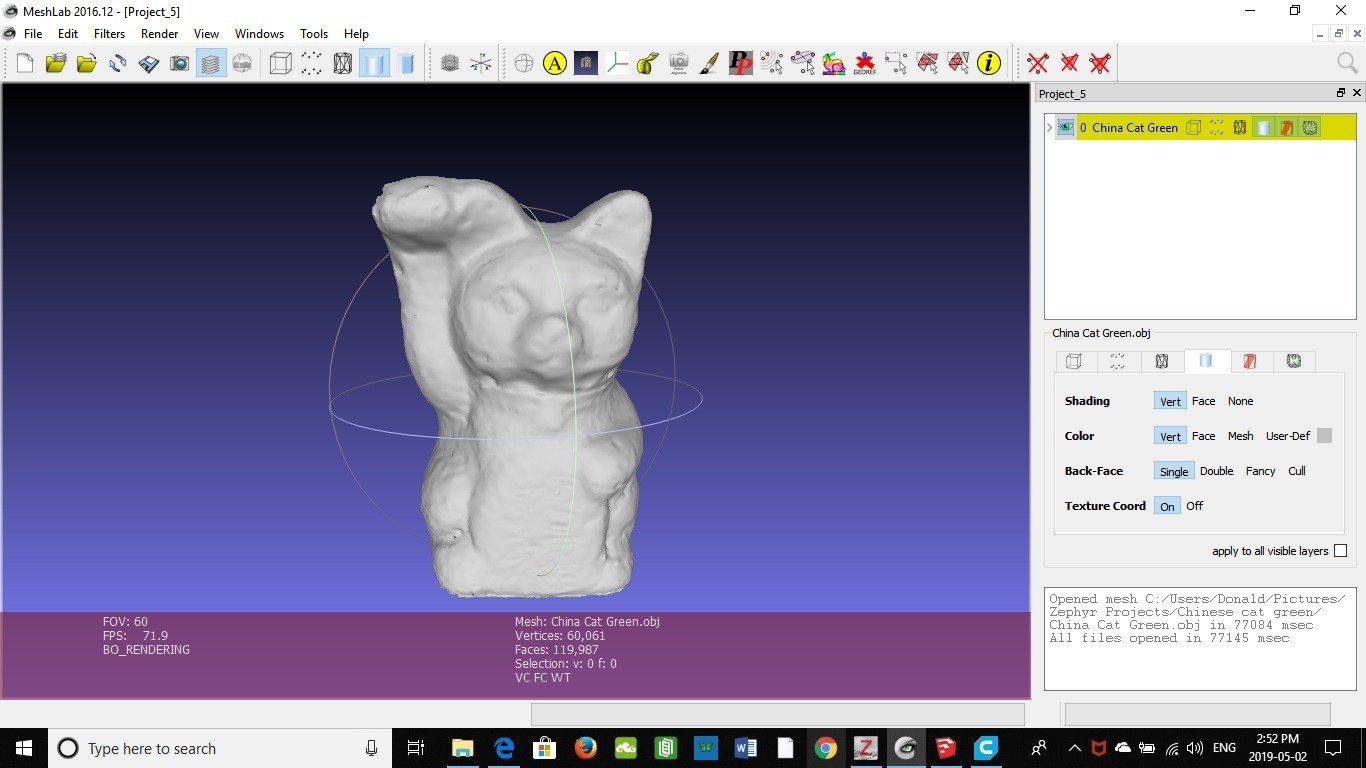Check 'apply to all visible layers'
This screenshot has width=1366, height=768.
[1340, 551]
